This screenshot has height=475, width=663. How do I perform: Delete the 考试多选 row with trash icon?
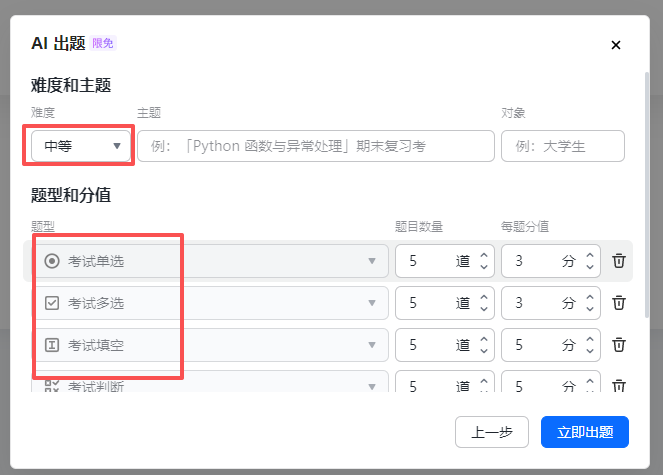click(619, 303)
